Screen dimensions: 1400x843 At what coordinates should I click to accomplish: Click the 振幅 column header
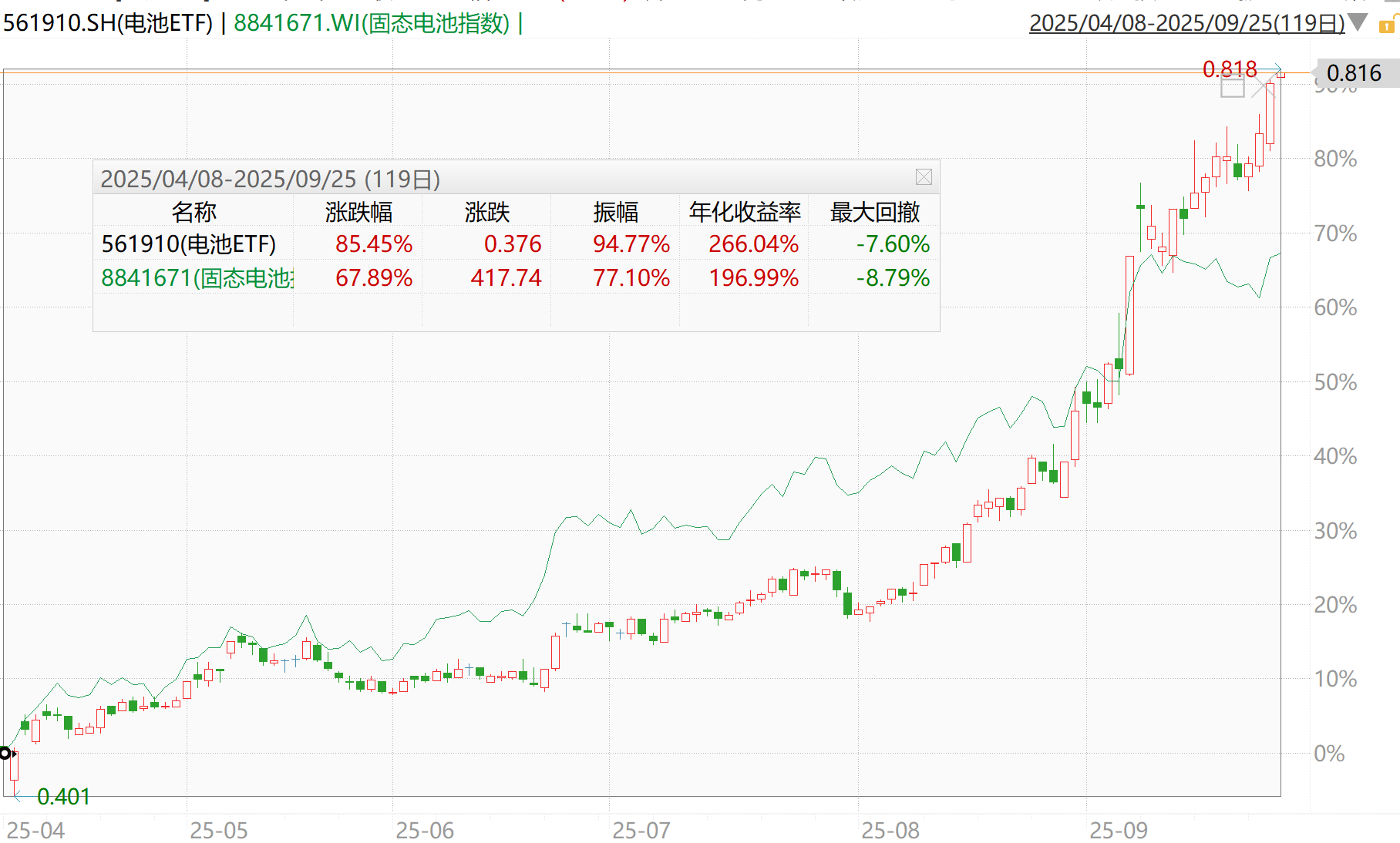[x=615, y=212]
